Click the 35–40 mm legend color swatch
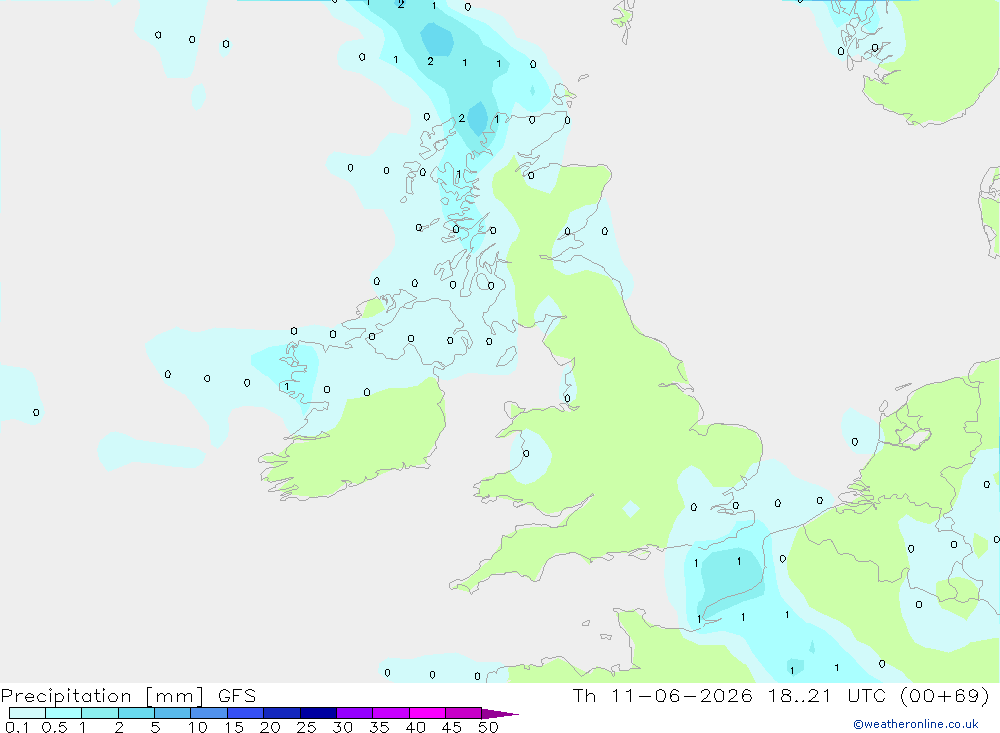The image size is (1000, 733). point(391,713)
